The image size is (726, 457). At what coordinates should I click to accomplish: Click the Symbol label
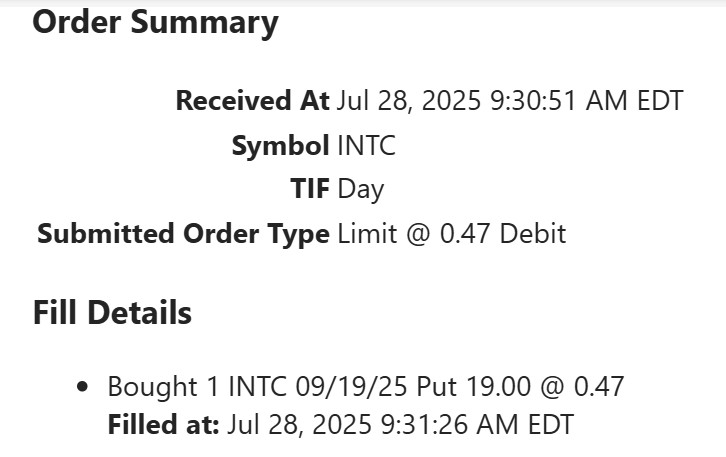tap(280, 146)
